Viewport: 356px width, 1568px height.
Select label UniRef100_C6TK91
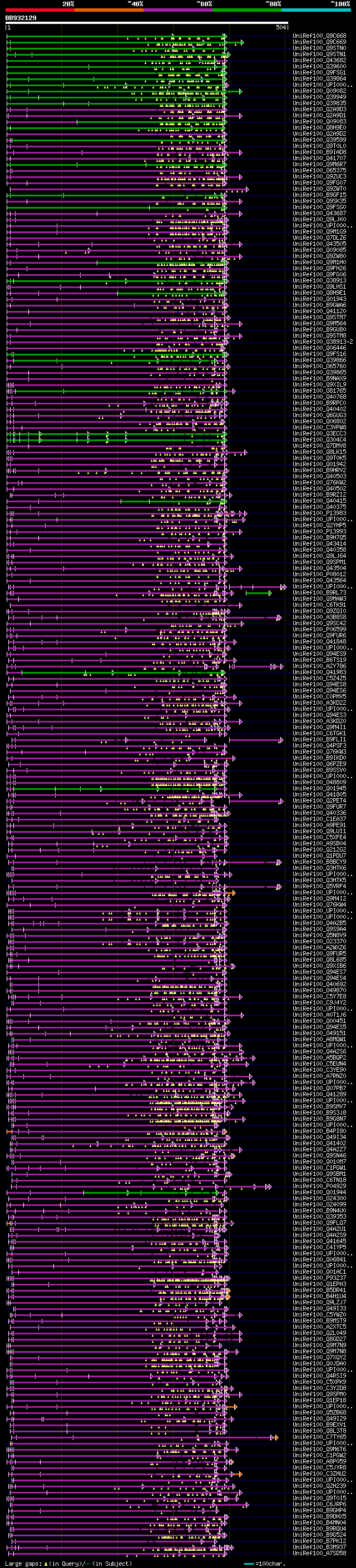click(319, 605)
